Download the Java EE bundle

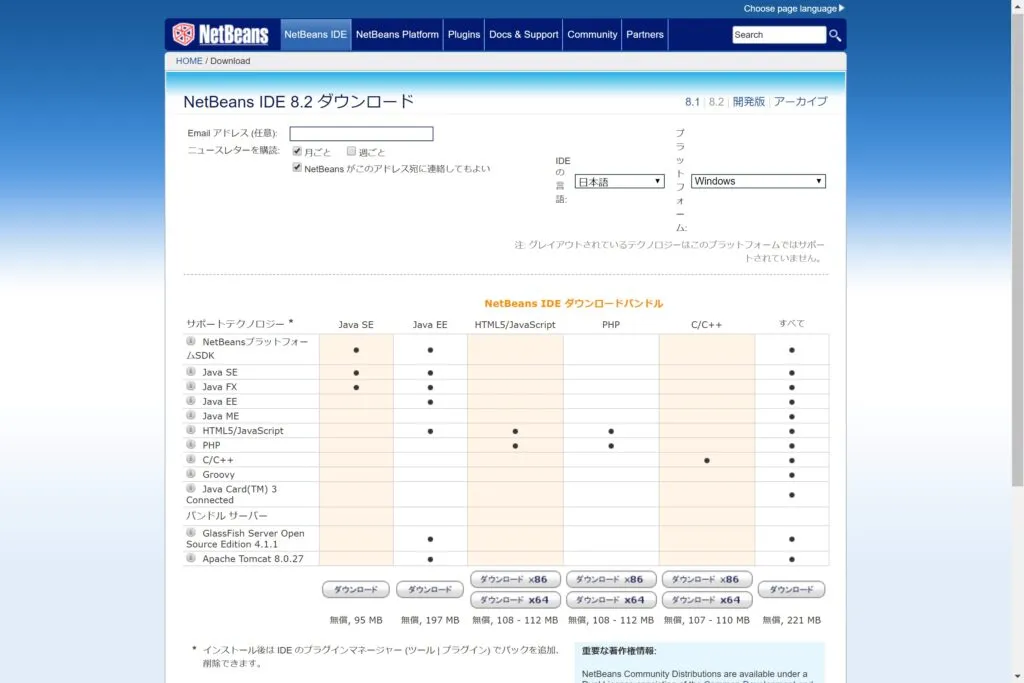coord(430,589)
